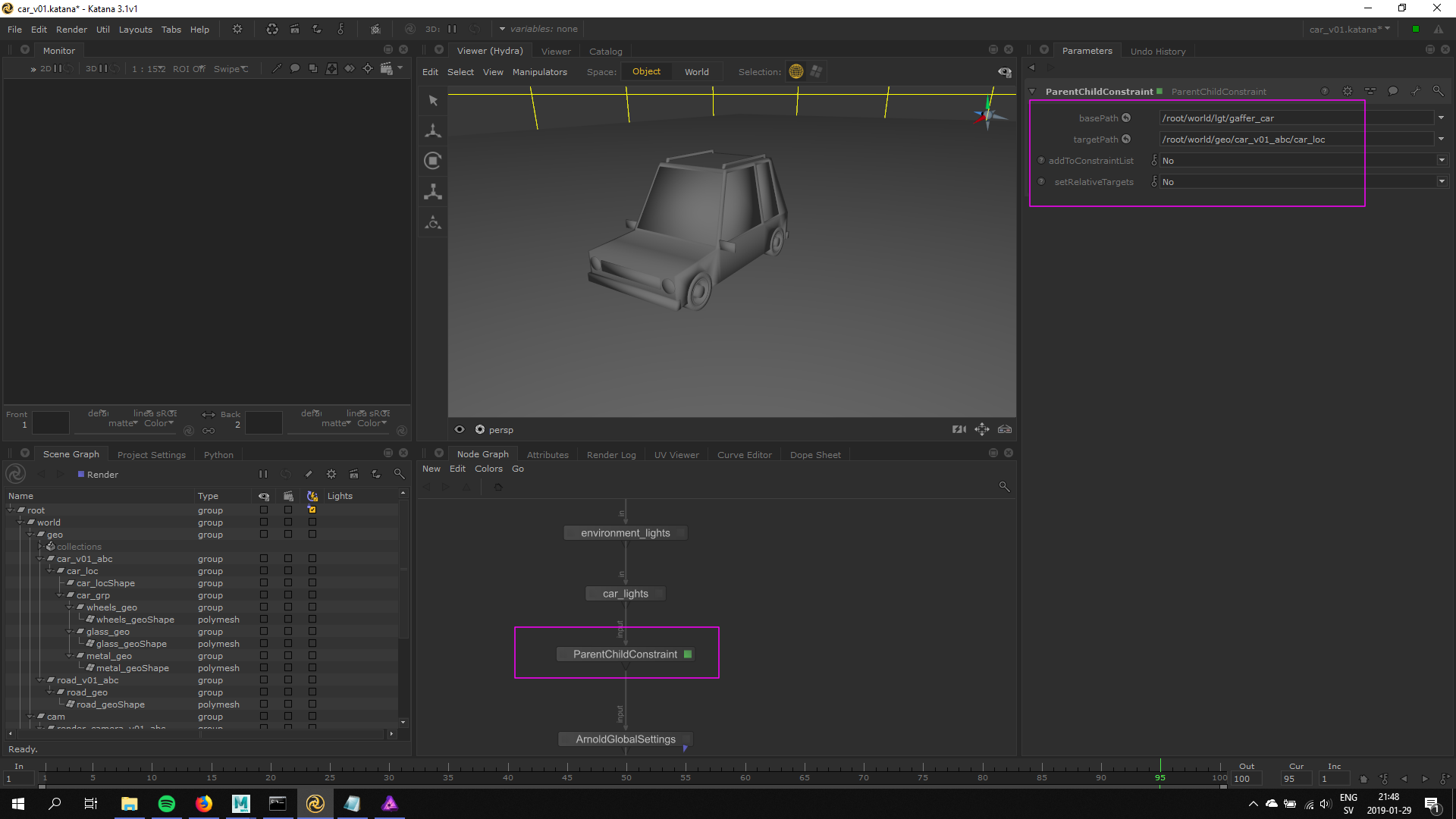Click the Scene Graph pencil edit icon

(x=309, y=474)
